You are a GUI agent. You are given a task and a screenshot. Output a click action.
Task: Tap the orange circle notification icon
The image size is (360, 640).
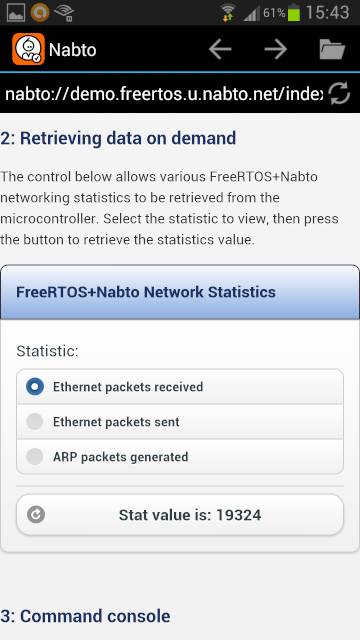[x=40, y=12]
